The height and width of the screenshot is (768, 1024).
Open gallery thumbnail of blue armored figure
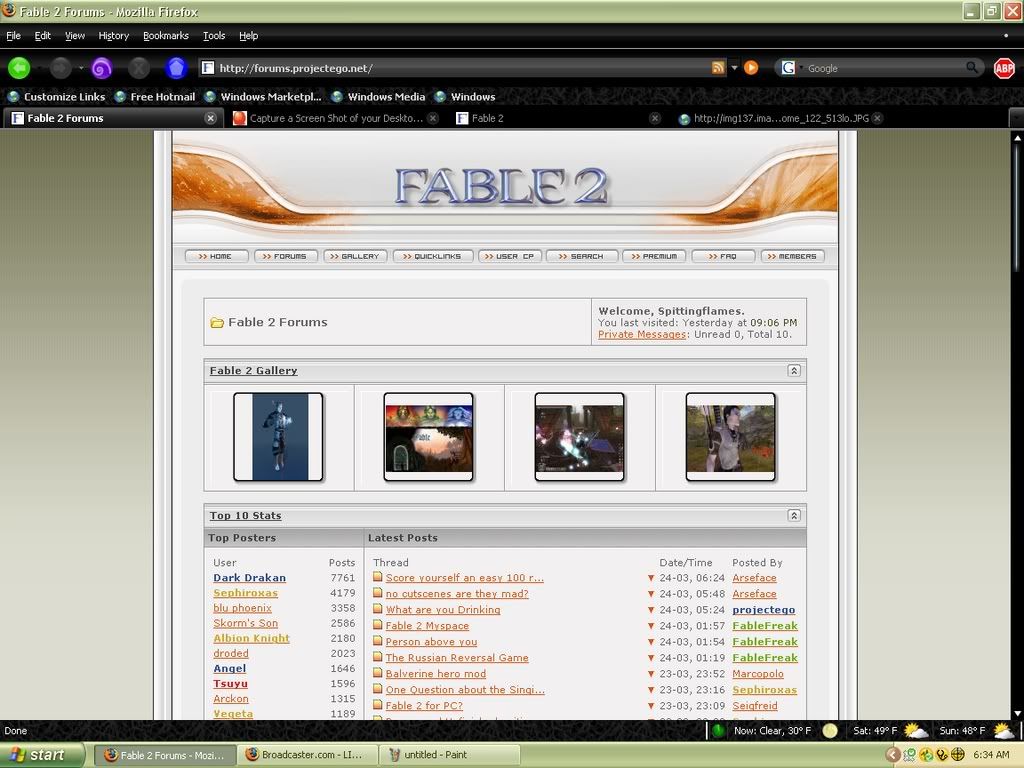point(278,437)
